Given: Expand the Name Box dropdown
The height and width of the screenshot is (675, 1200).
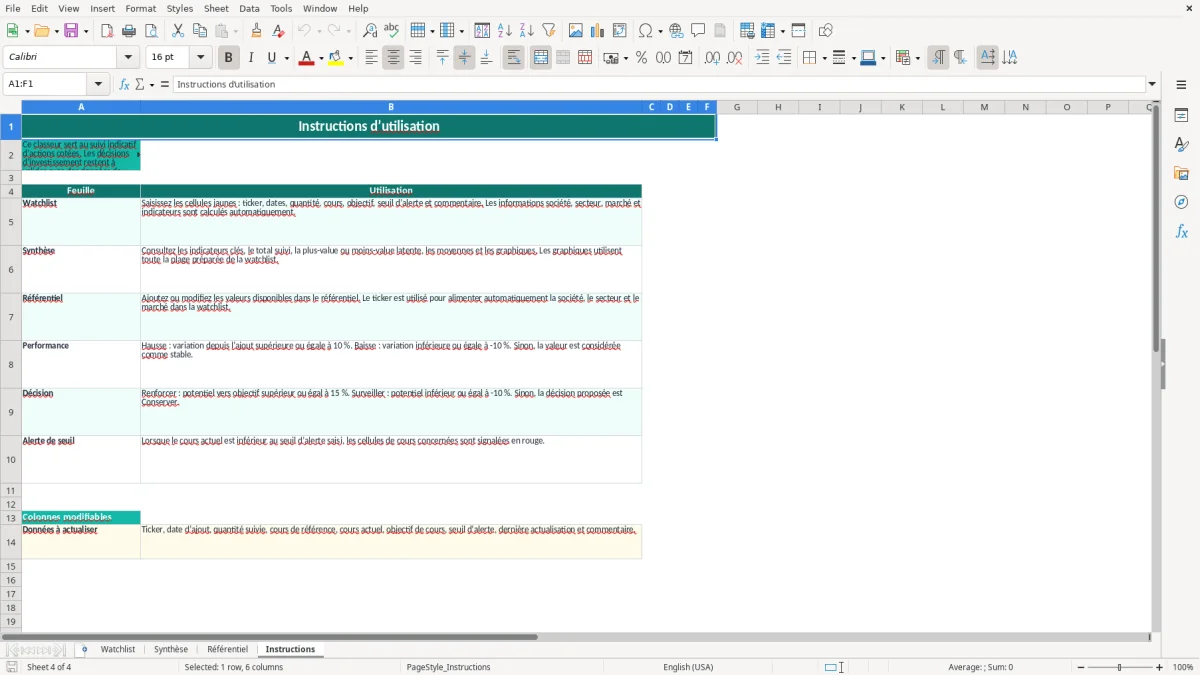Looking at the screenshot, I should [x=98, y=84].
